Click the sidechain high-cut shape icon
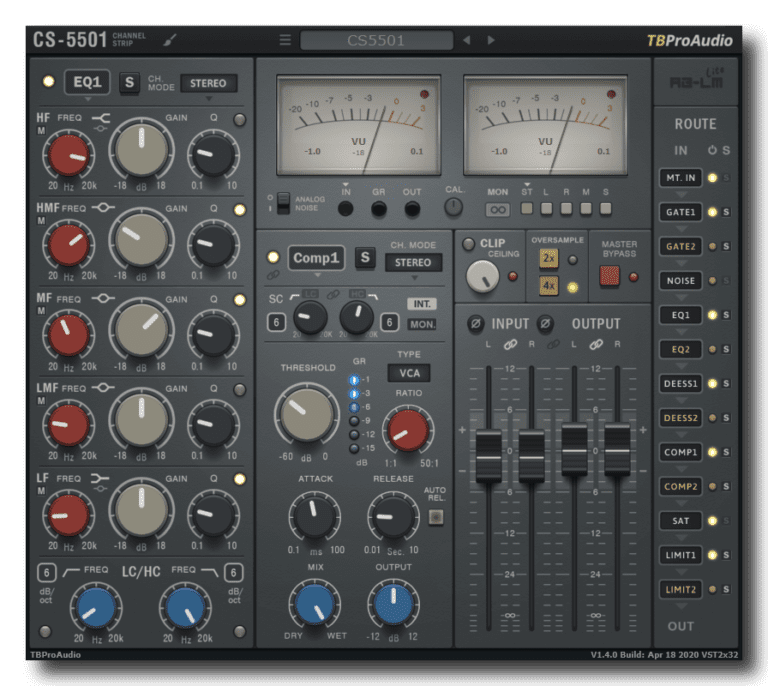Screen dimensions: 768x686 (x=373, y=296)
